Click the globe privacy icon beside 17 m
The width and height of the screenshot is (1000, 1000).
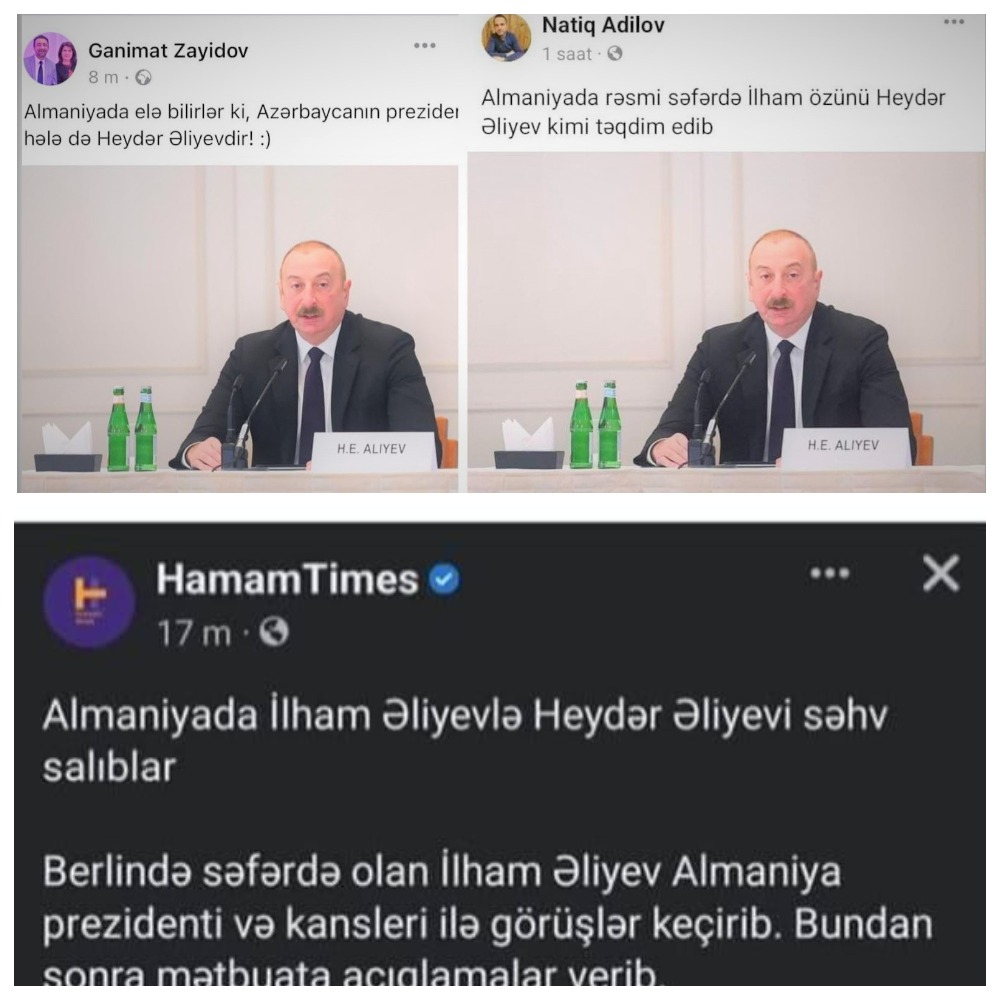pos(274,632)
